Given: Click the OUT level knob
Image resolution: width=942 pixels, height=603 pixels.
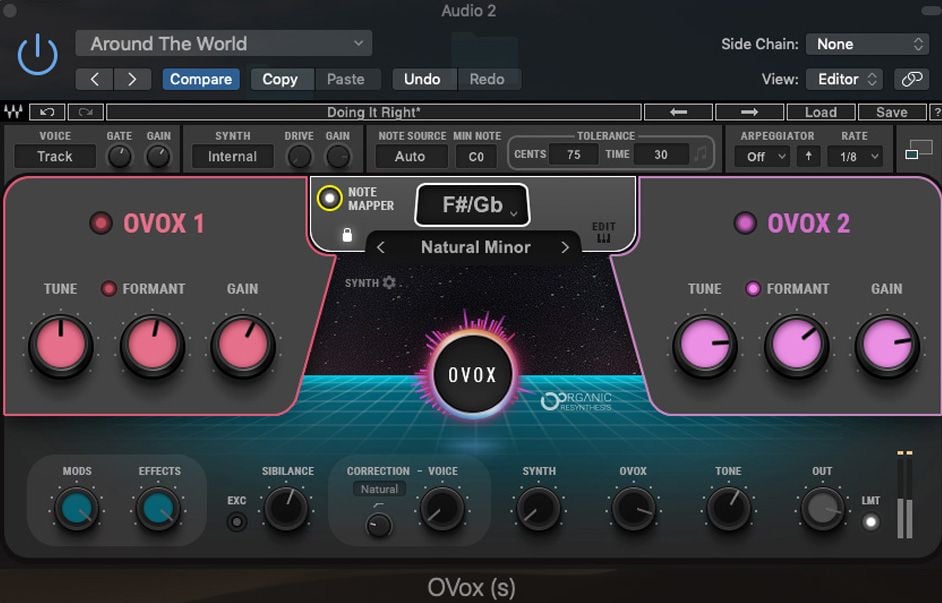Looking at the screenshot, I should tap(823, 509).
